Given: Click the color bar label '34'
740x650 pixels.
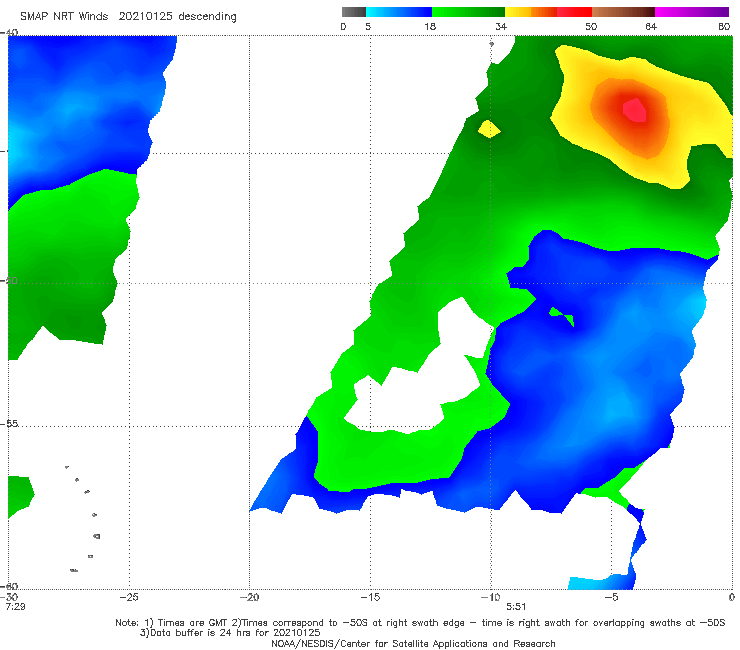Looking at the screenshot, I should coord(501,26).
